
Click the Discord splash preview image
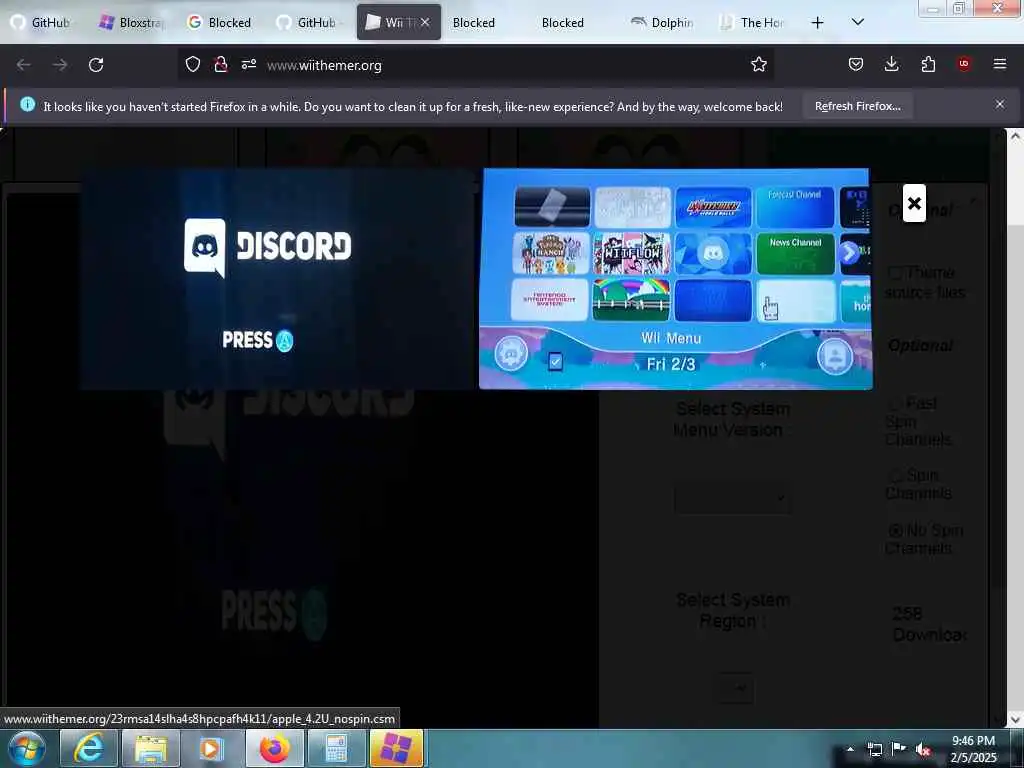[279, 279]
